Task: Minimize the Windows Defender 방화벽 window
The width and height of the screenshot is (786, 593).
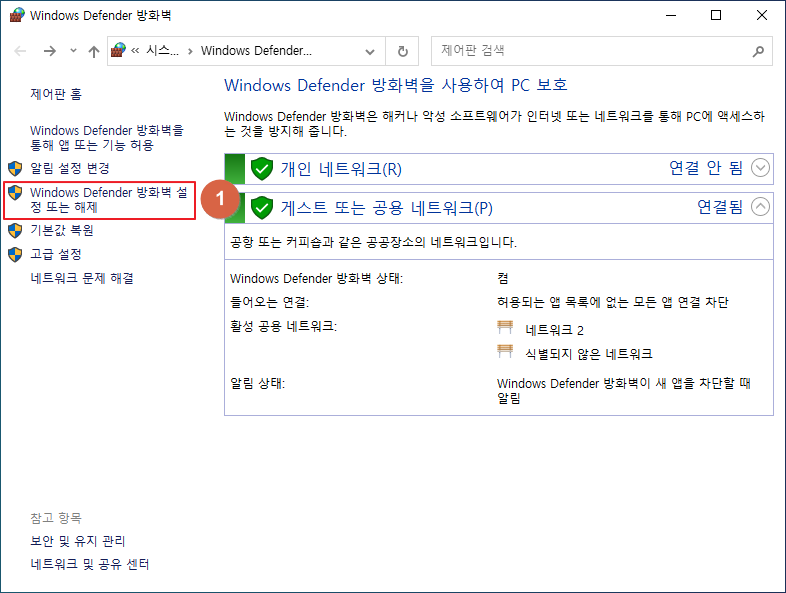Action: (x=671, y=15)
